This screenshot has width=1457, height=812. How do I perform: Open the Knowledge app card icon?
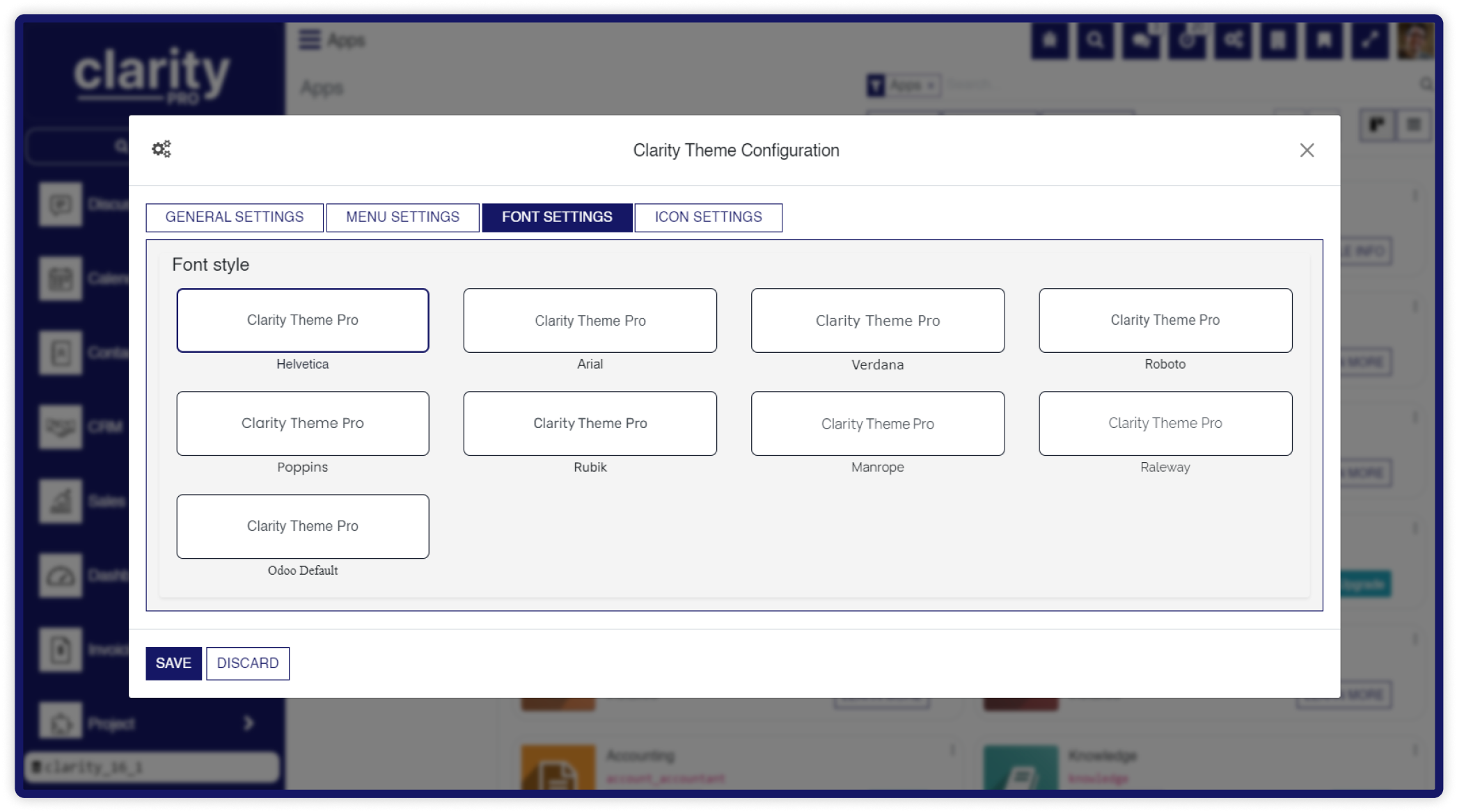(1021, 767)
